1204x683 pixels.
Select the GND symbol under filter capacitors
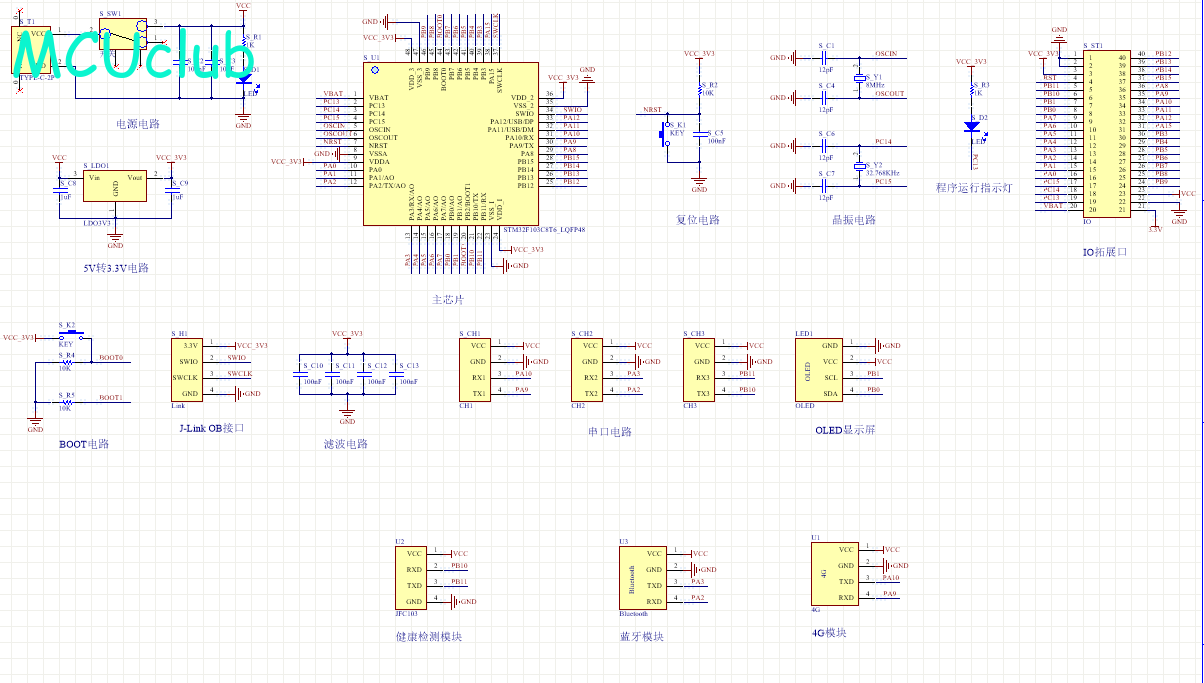[347, 414]
